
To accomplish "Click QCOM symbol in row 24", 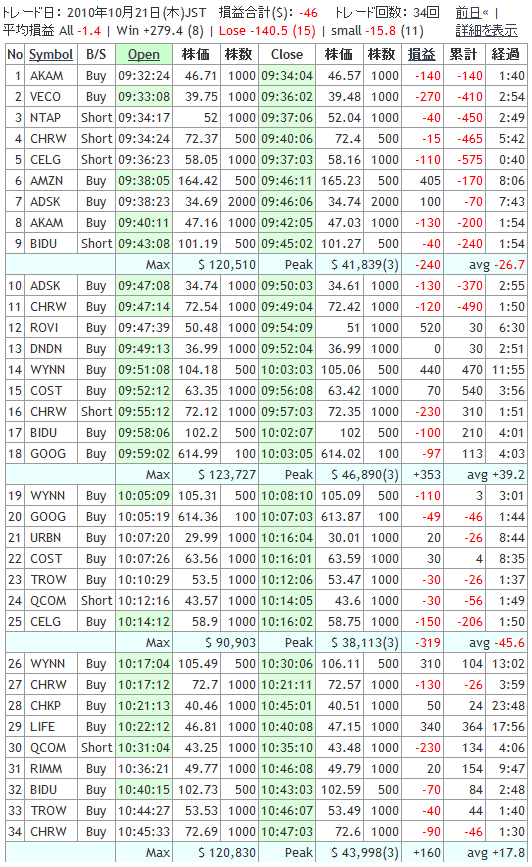I will 48,601.
